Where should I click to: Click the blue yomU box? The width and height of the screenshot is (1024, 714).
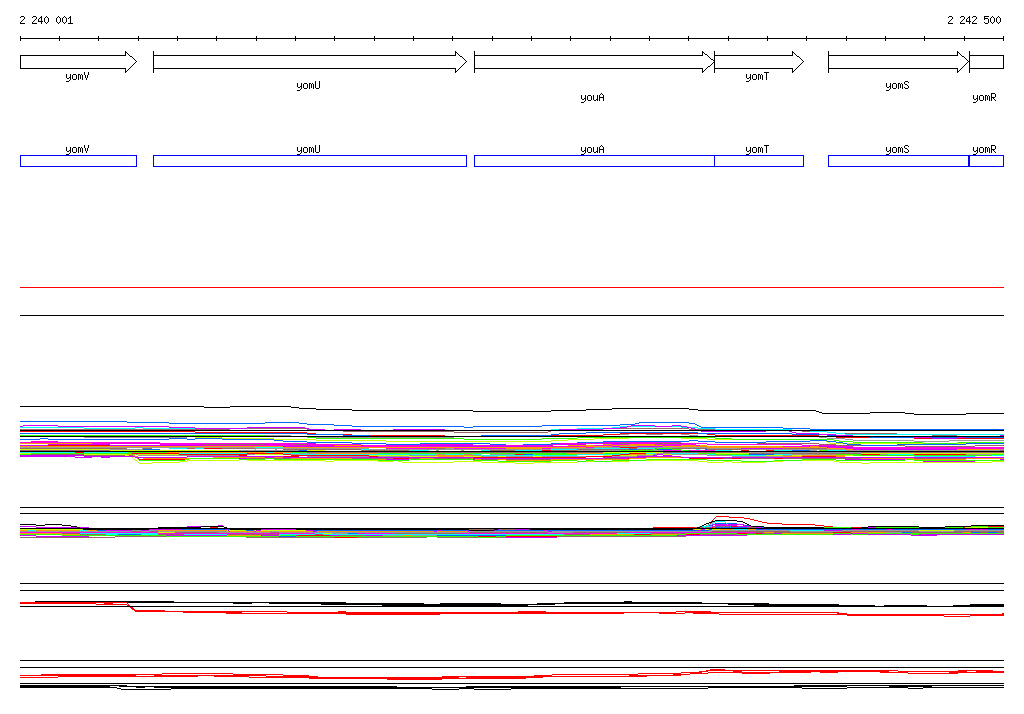tap(310, 161)
